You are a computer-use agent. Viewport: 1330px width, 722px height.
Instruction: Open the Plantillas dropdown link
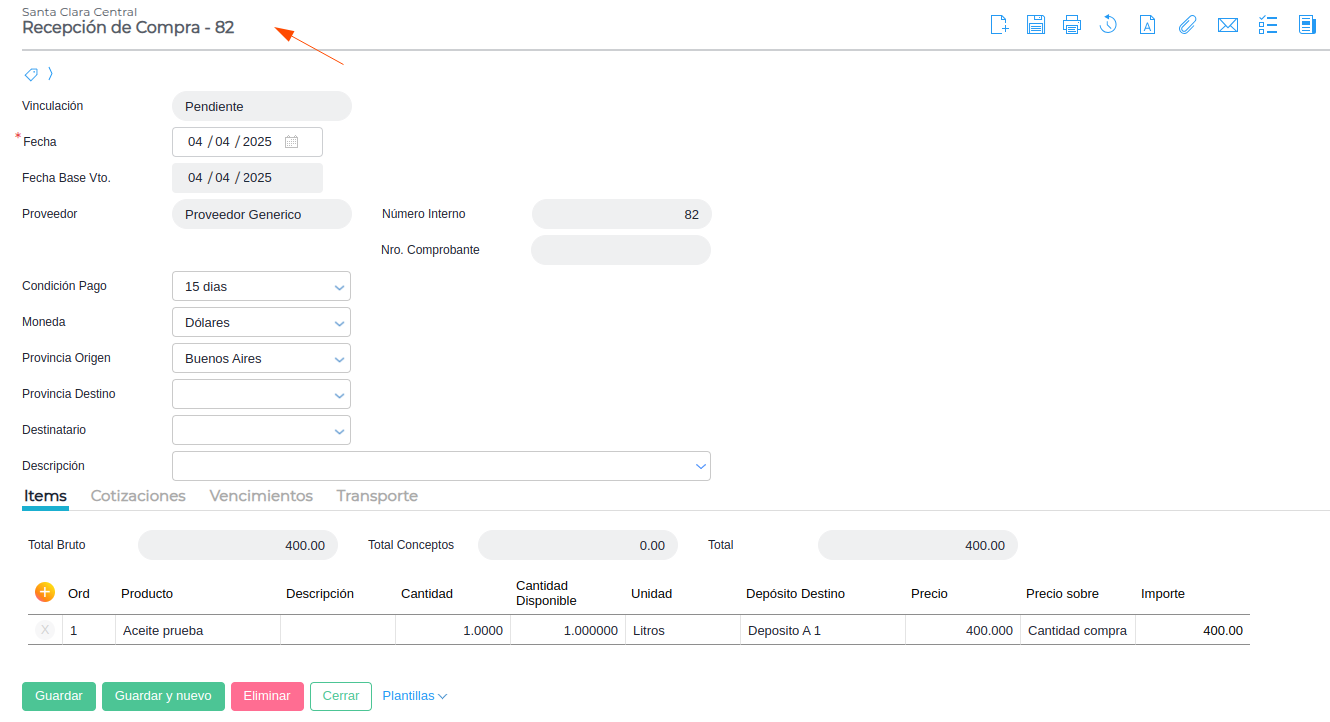(414, 696)
